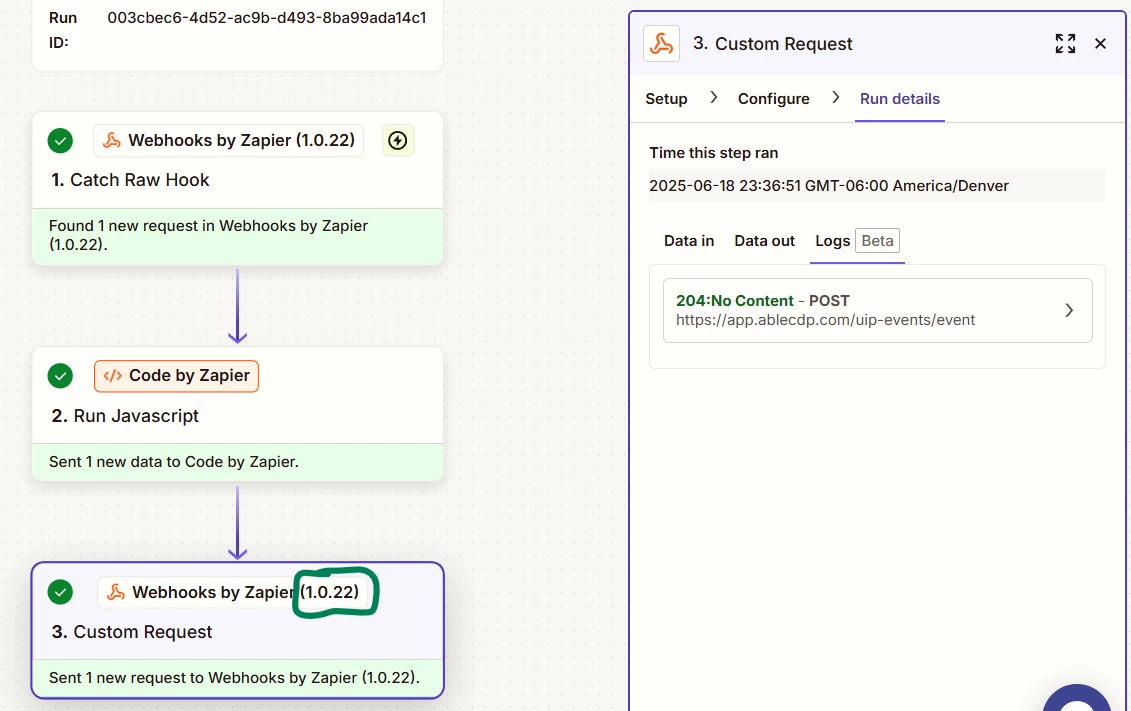
Task: Expand the 204:No Content log entry chevron
Action: 1069,310
